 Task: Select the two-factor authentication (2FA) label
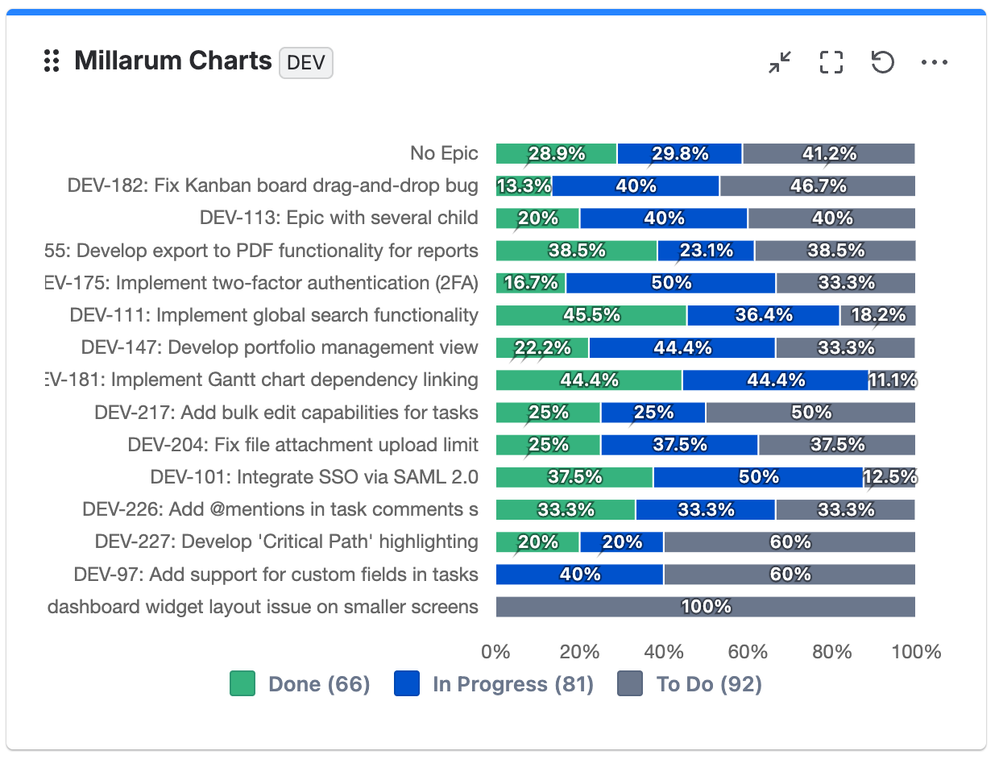(x=261, y=283)
